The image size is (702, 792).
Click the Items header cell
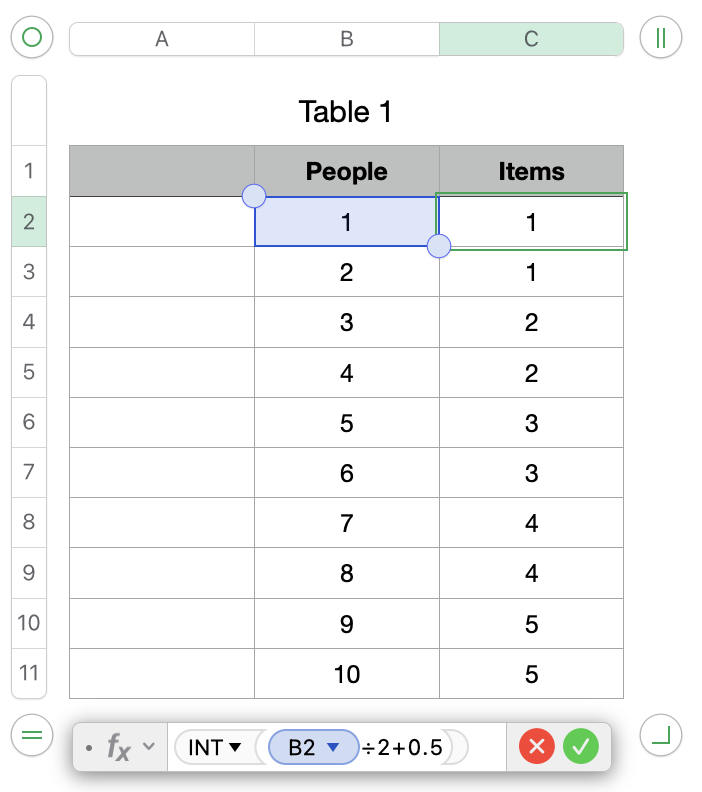point(531,171)
